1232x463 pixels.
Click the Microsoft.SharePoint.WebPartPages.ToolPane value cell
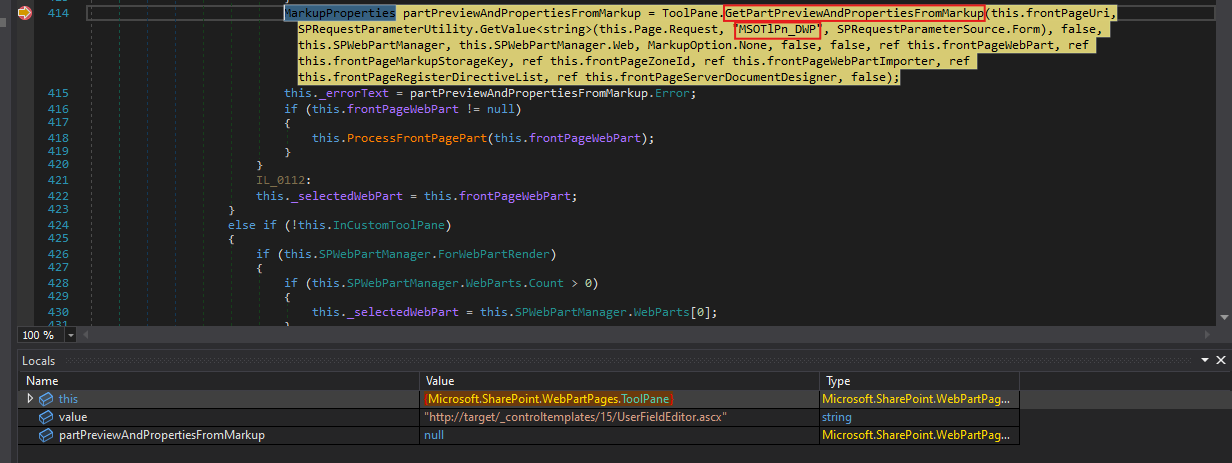pyautogui.click(x=548, y=399)
